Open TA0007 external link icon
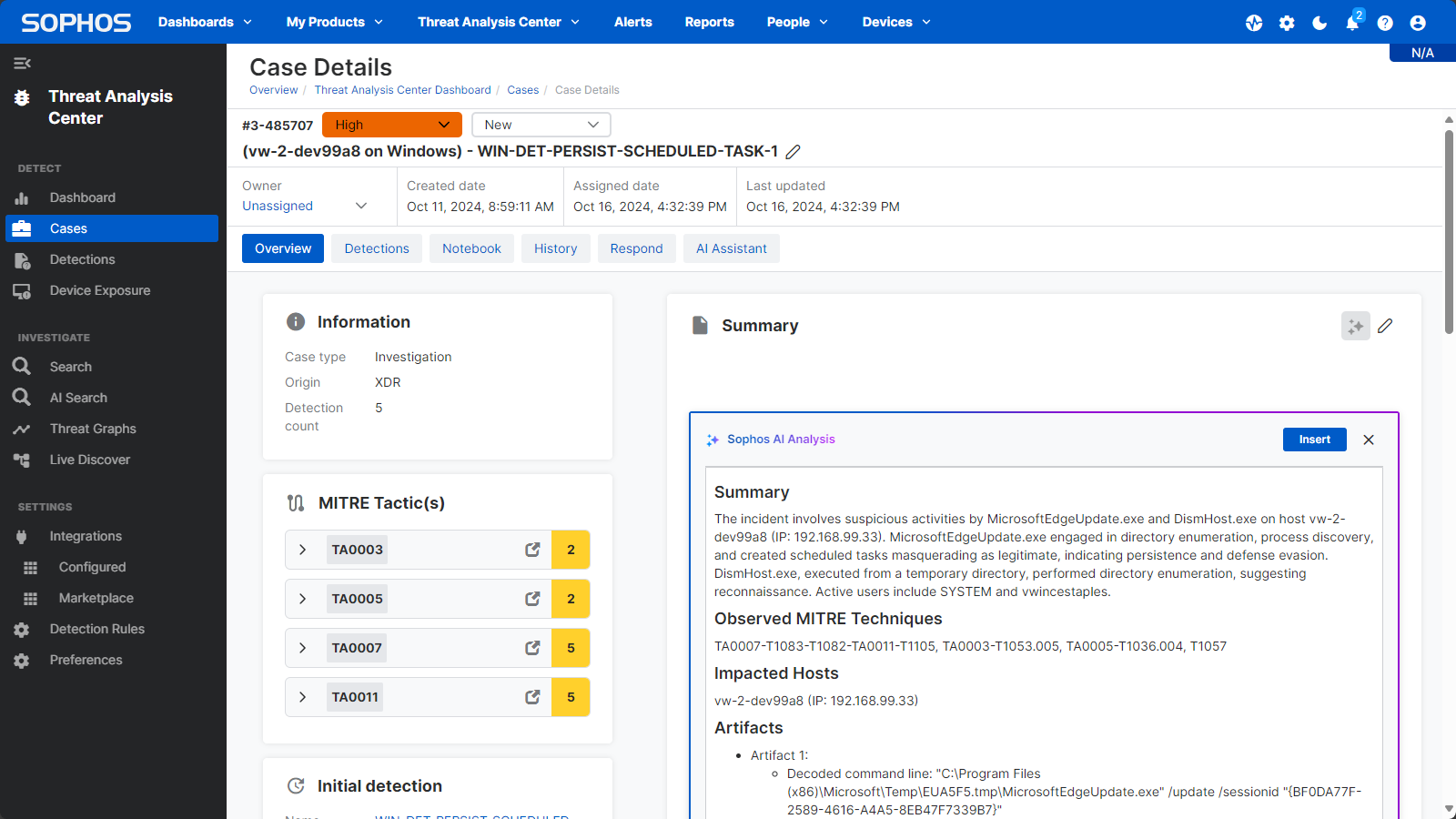 [x=532, y=648]
